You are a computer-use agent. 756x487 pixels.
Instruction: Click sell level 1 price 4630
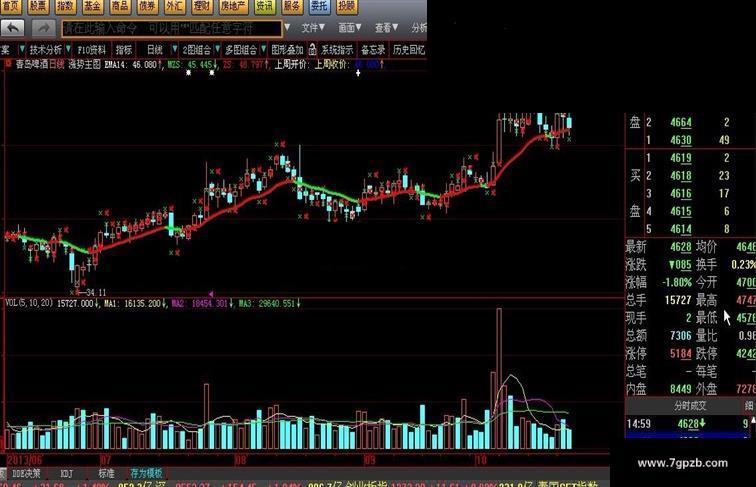coord(681,140)
